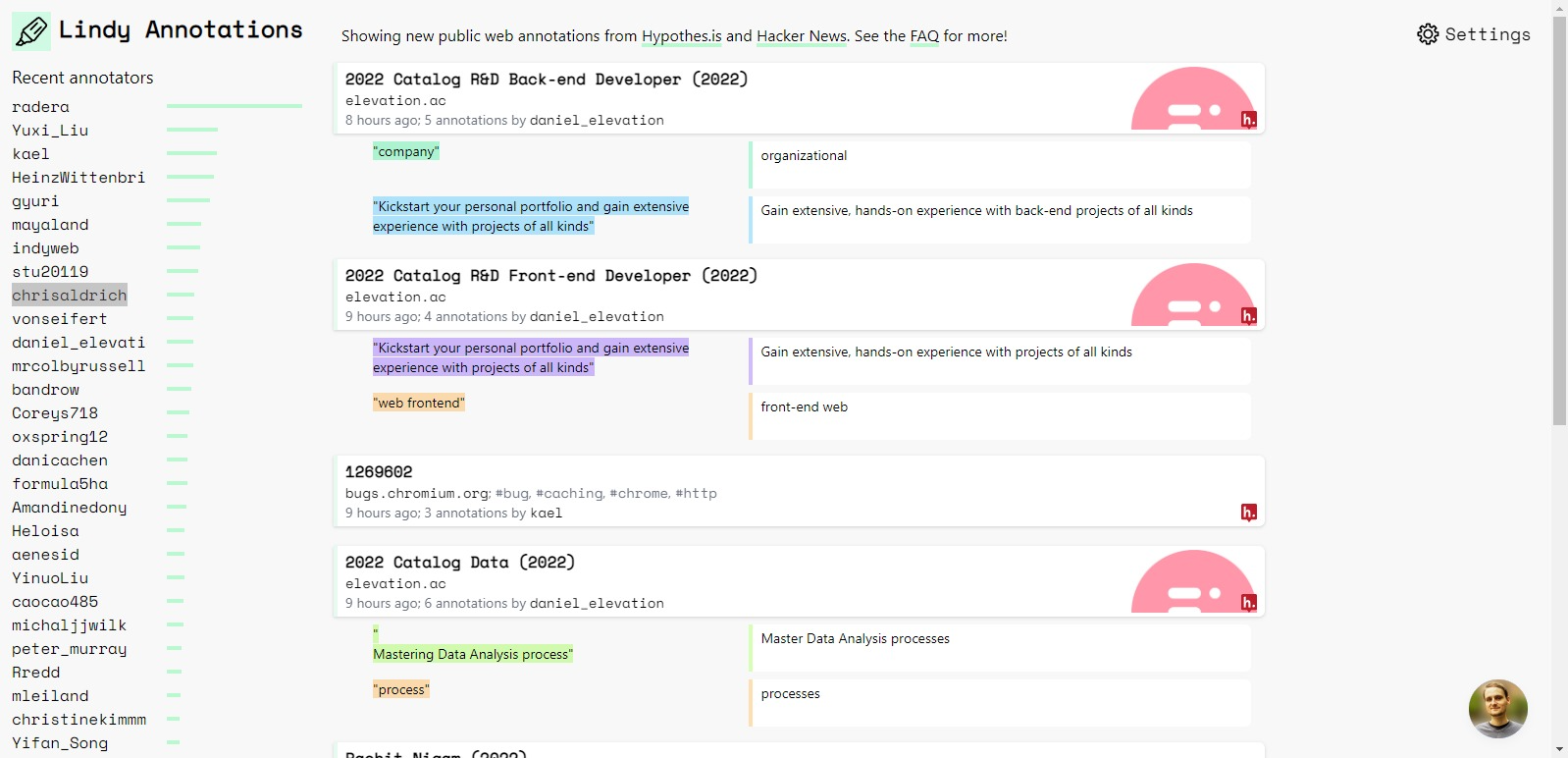Select annotator kael in sidebar

(x=30, y=154)
